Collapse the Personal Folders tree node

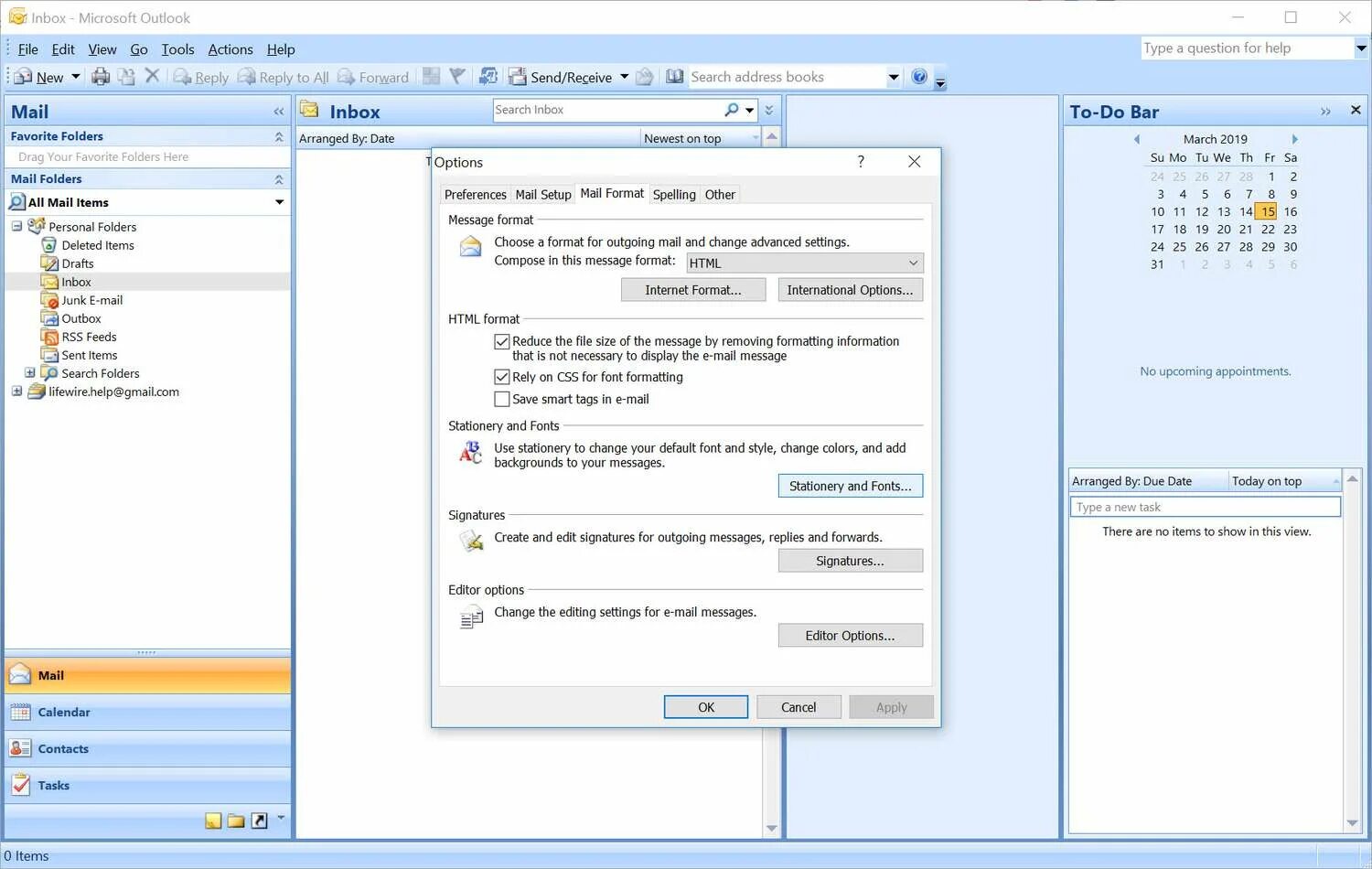pos(16,226)
